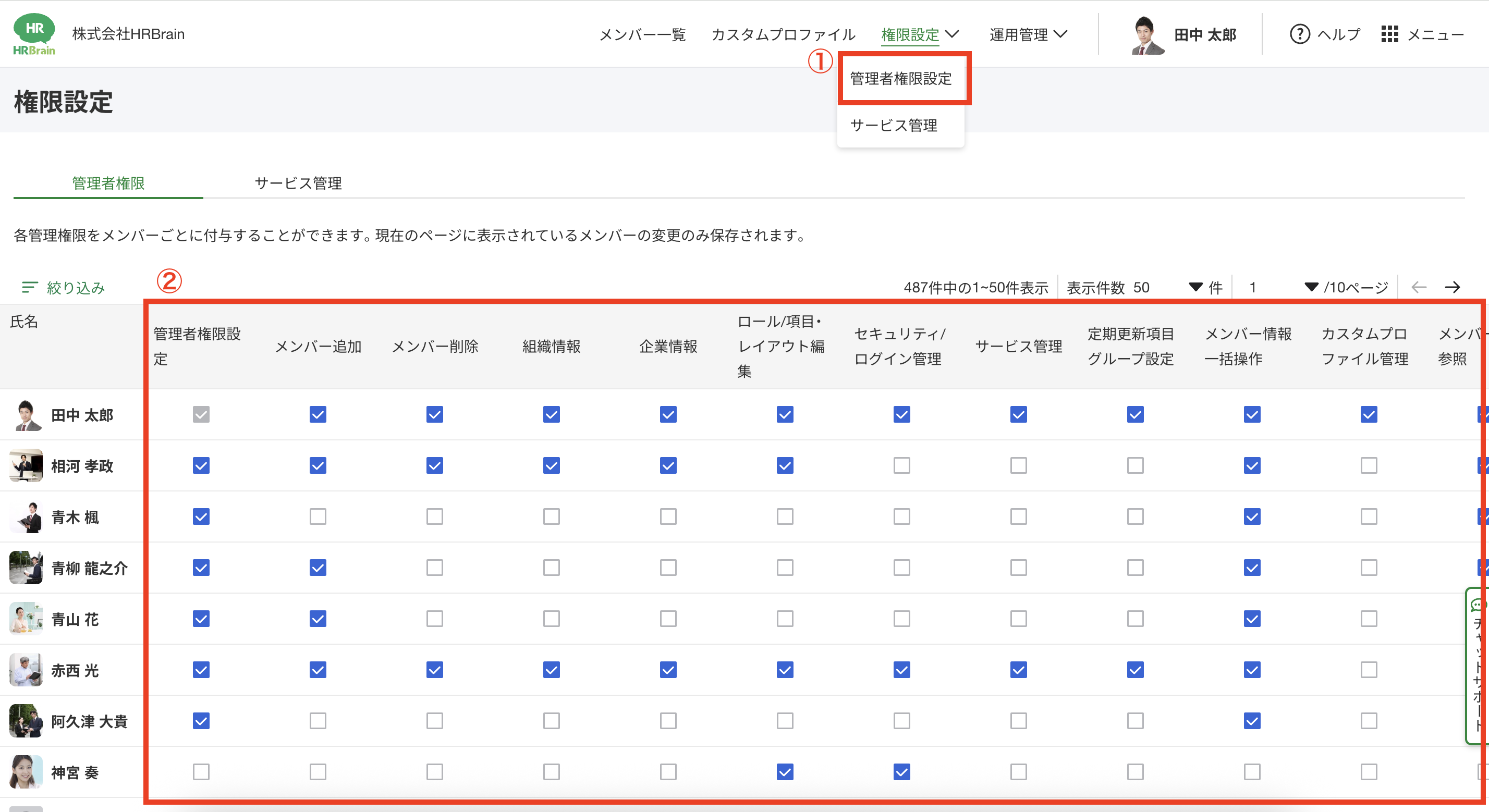This screenshot has width=1489, height=812.
Task: Click 赤西 光 member thumbnail
Action: [26, 670]
